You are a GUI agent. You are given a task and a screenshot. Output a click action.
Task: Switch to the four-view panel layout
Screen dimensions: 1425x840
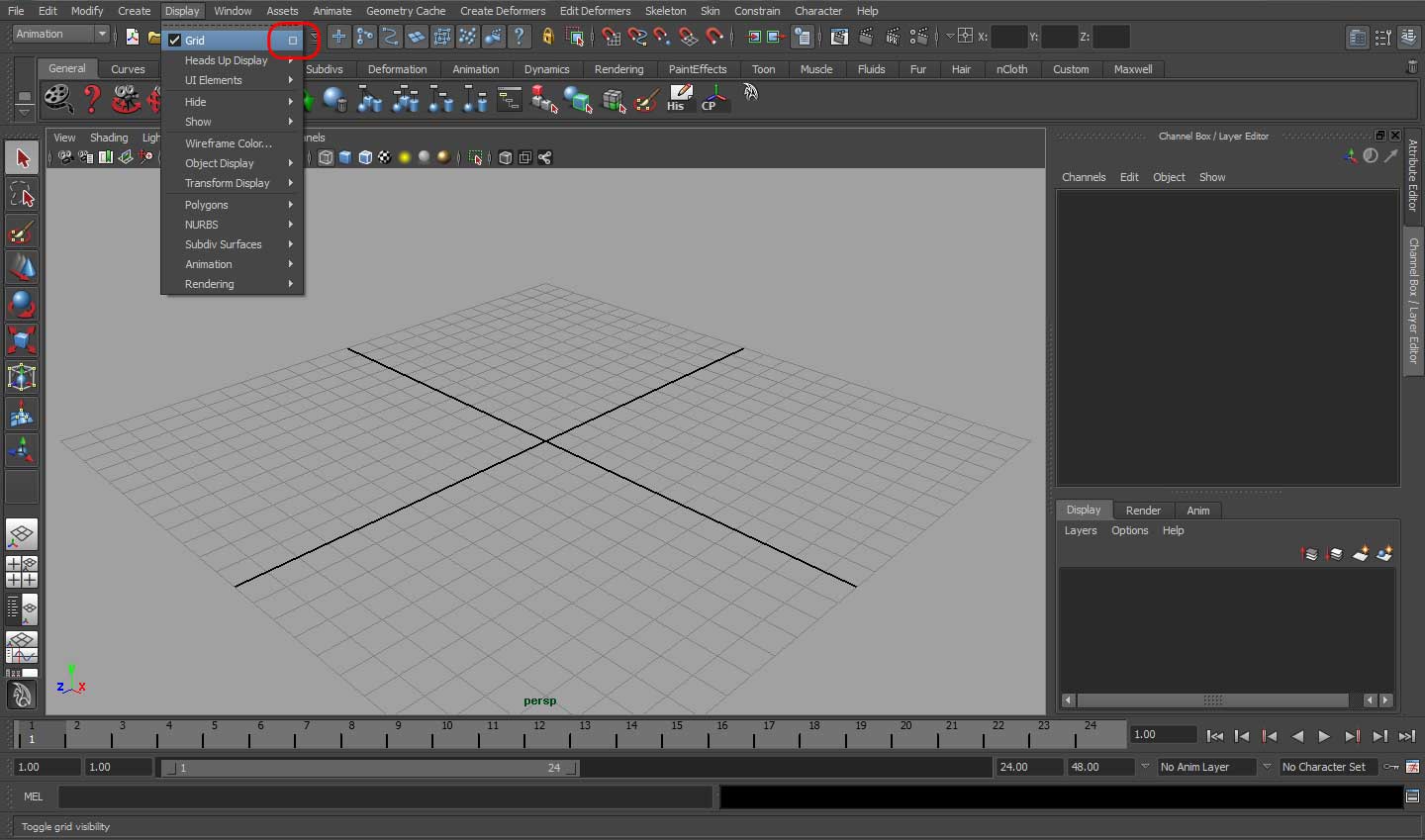point(22,572)
